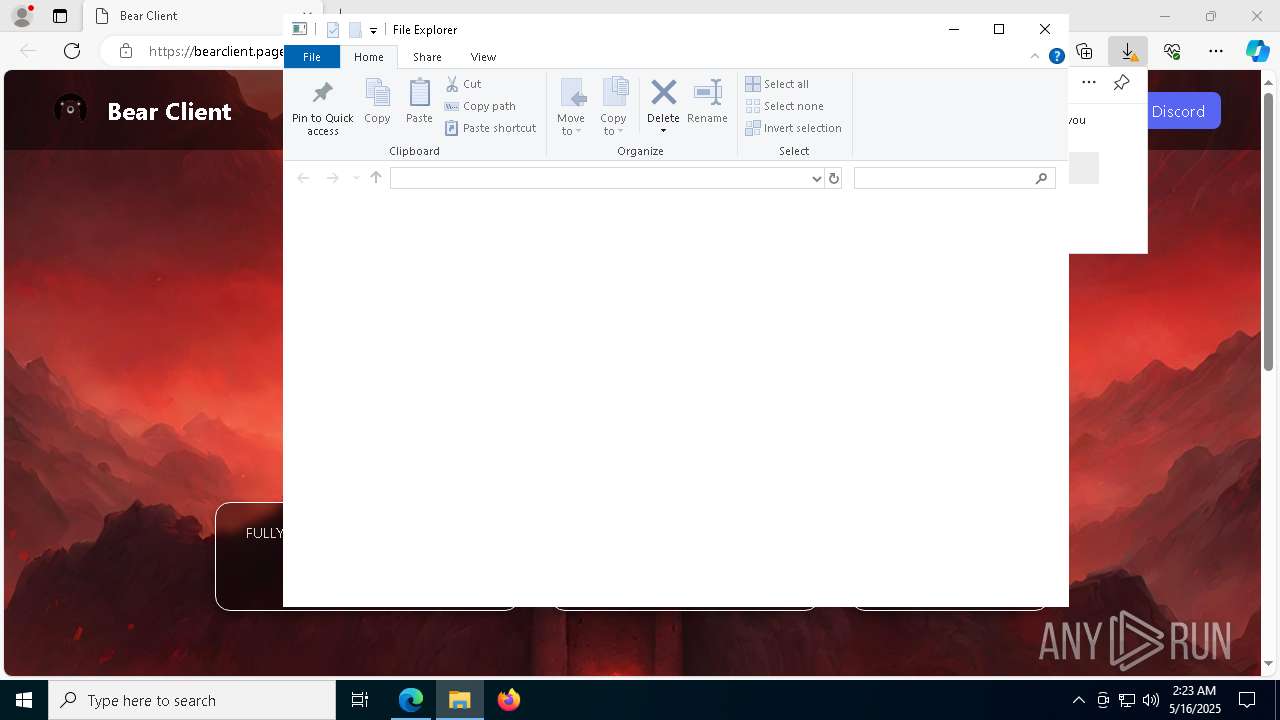This screenshot has width=1280, height=720.
Task: Show hidden system tray icons
Action: [1078, 700]
